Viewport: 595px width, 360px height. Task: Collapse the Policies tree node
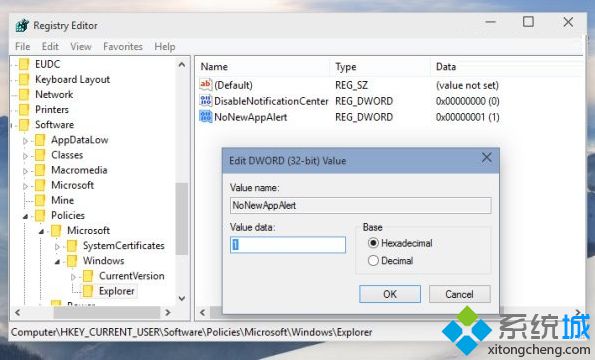(x=25, y=217)
